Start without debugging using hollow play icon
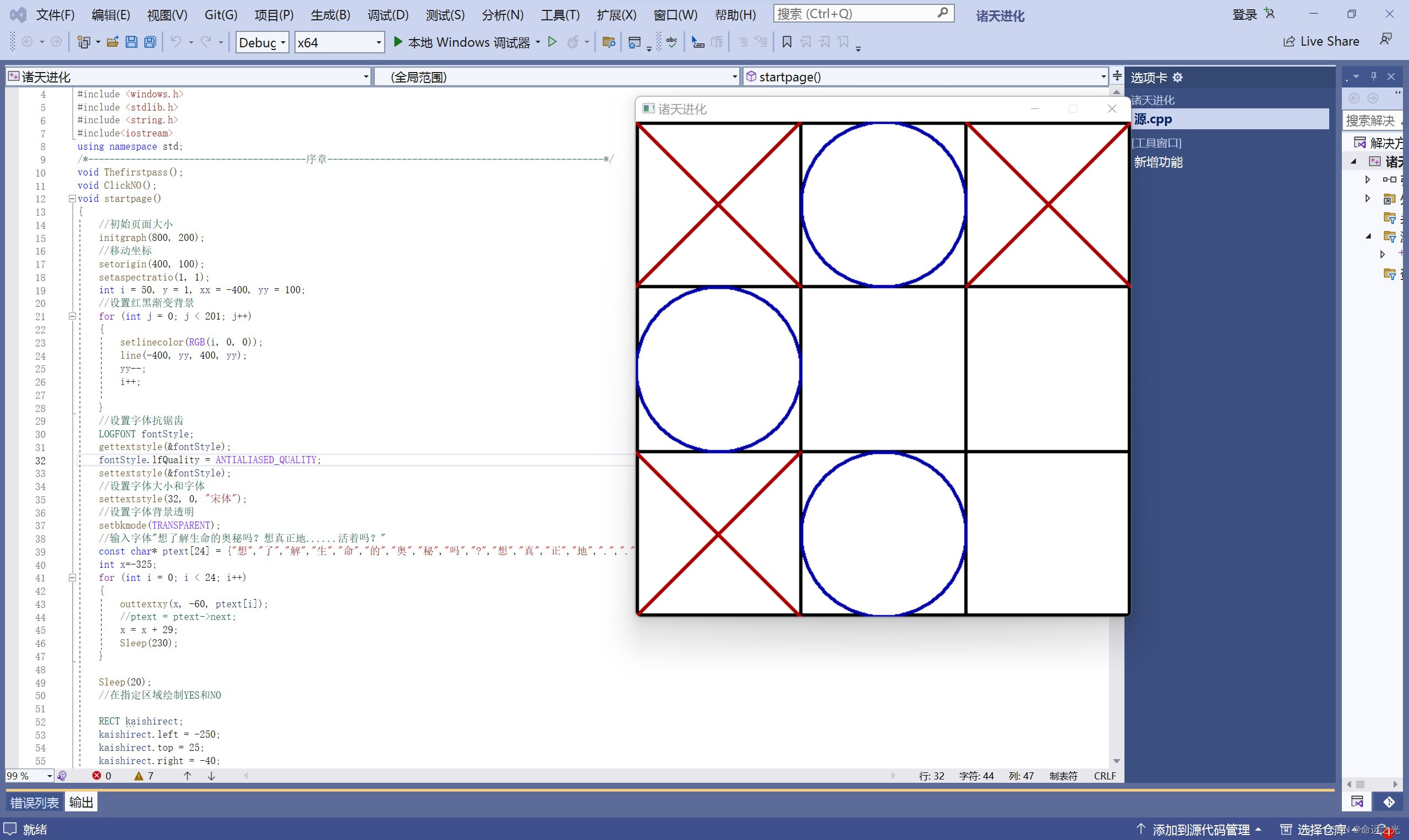The image size is (1409, 840). click(x=552, y=42)
